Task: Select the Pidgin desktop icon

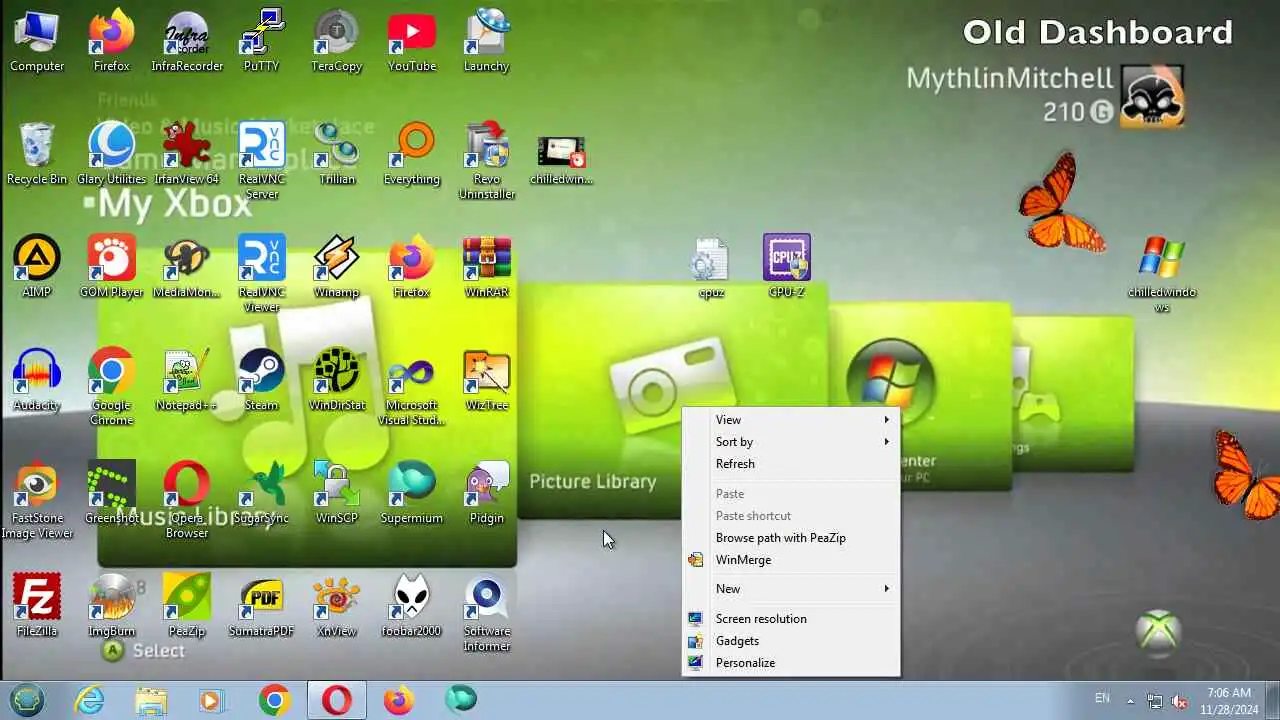Action: point(487,493)
